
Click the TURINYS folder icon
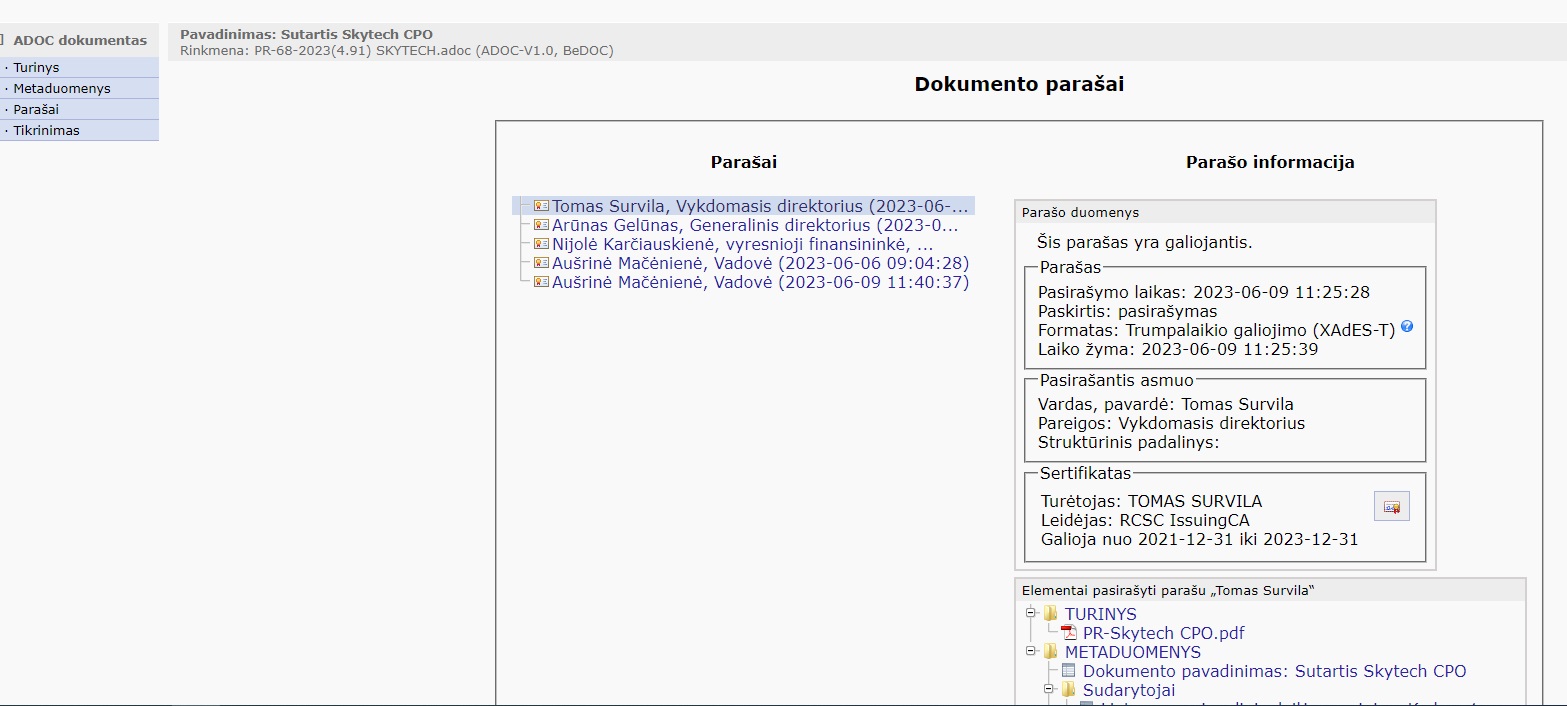pyautogui.click(x=1050, y=613)
